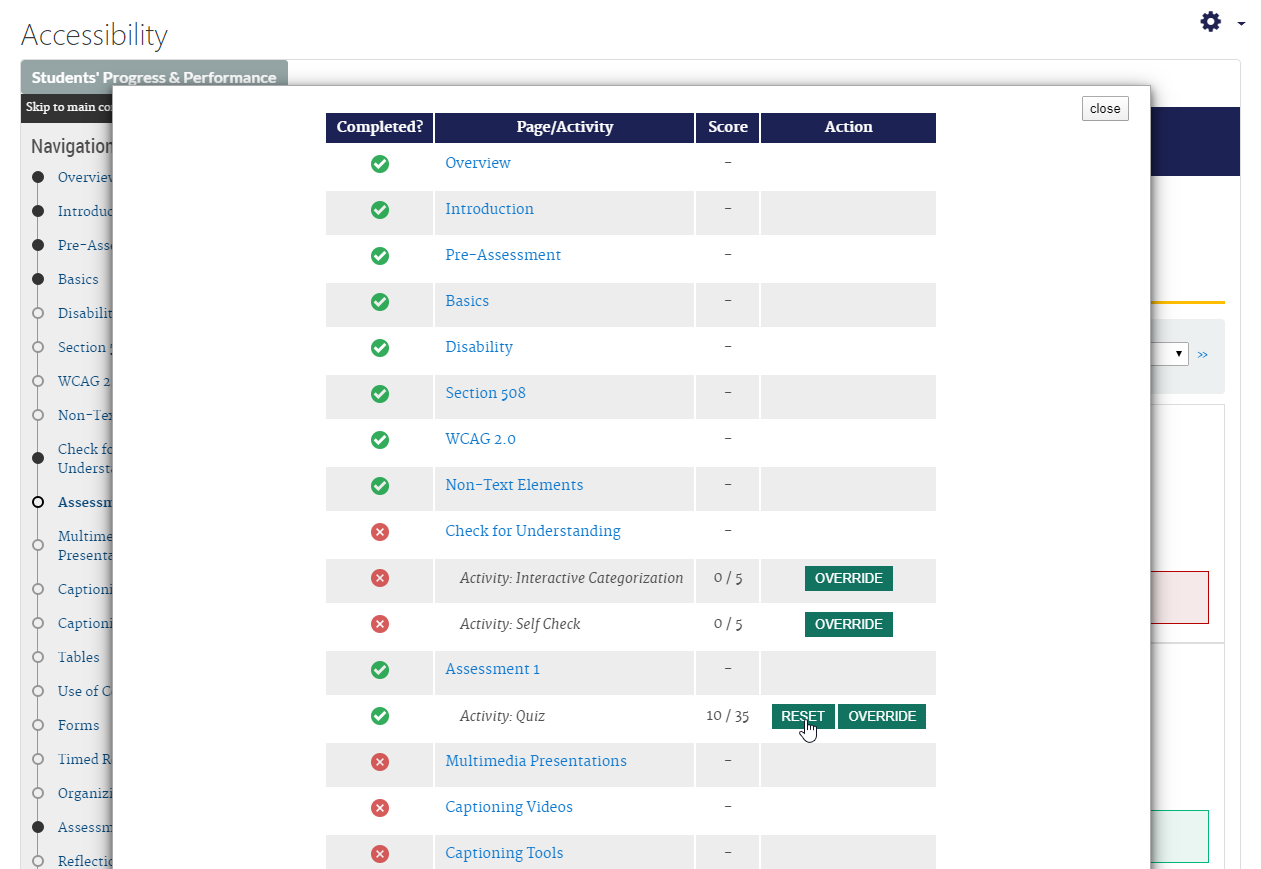Open page dropdown behind the dialog
This screenshot has width=1261, height=869.
coord(1170,354)
